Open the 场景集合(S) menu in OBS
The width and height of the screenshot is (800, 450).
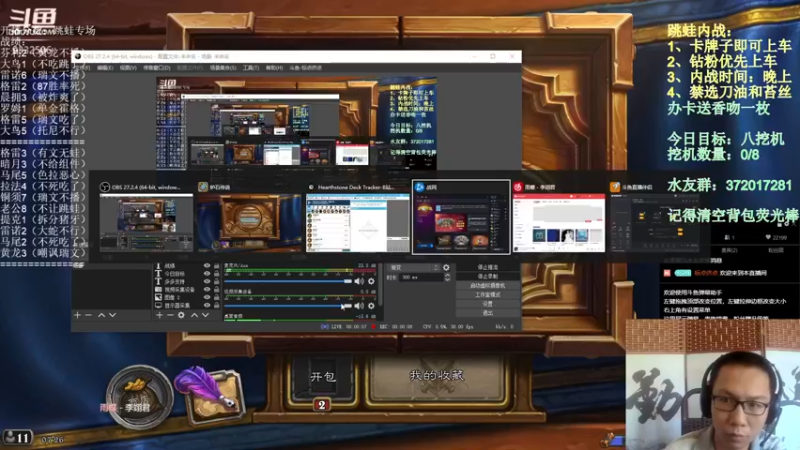223,68
